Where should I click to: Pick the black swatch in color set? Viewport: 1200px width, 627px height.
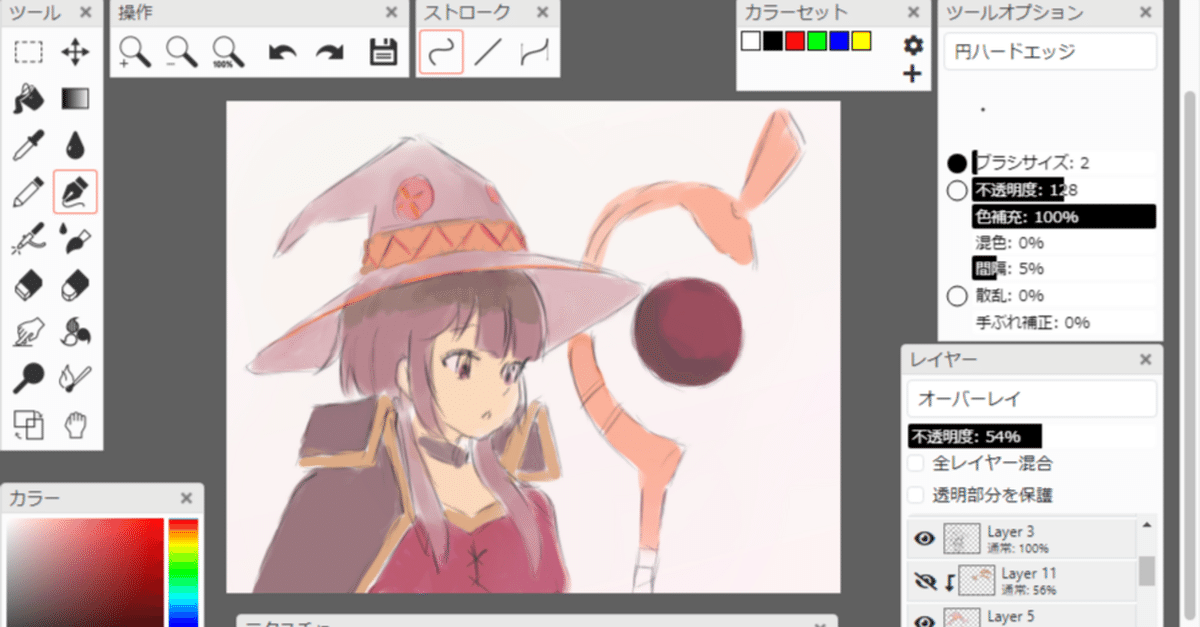[x=773, y=41]
